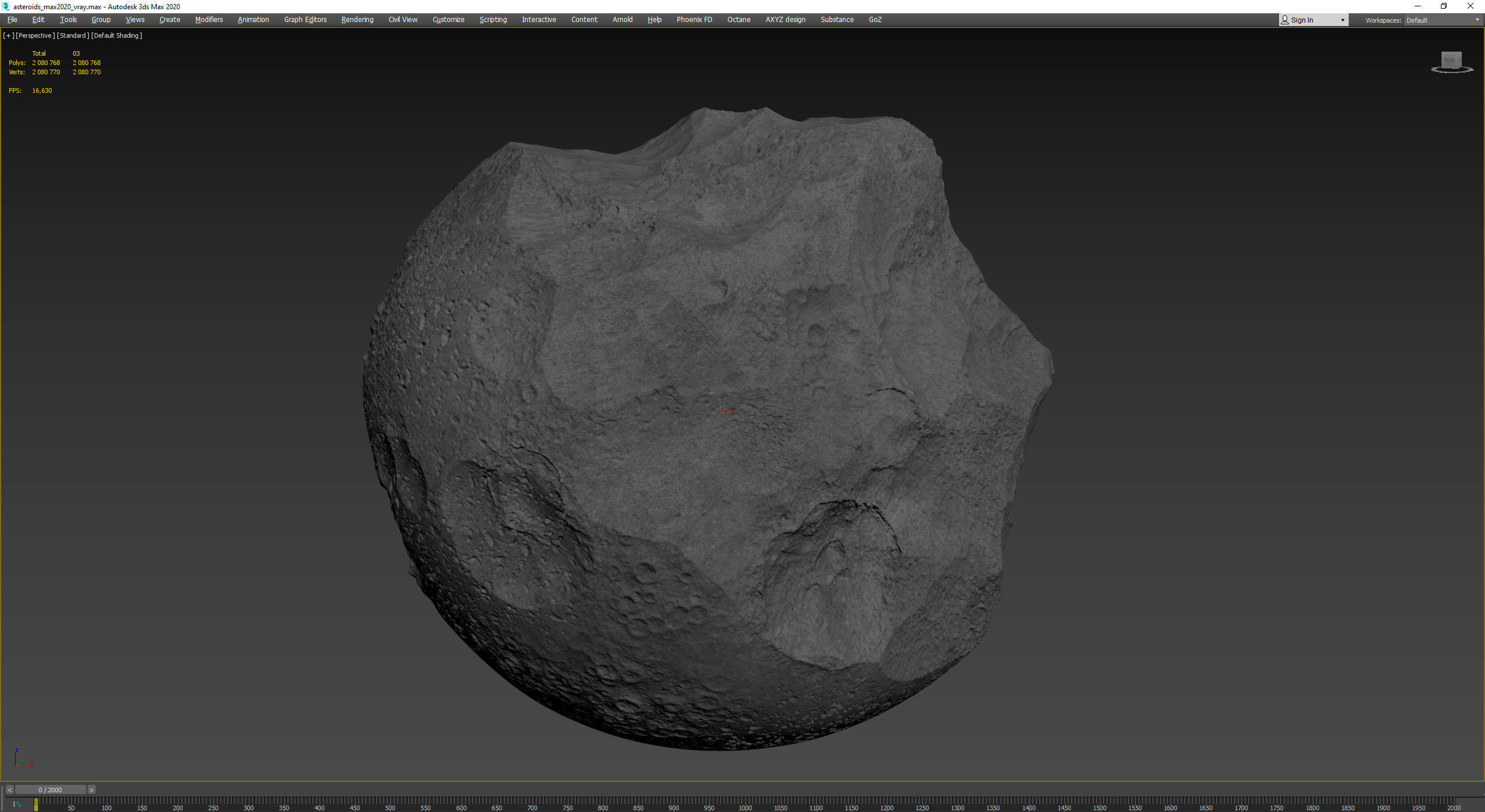Click the yellow frame 0 marker on track bar

coord(36,805)
